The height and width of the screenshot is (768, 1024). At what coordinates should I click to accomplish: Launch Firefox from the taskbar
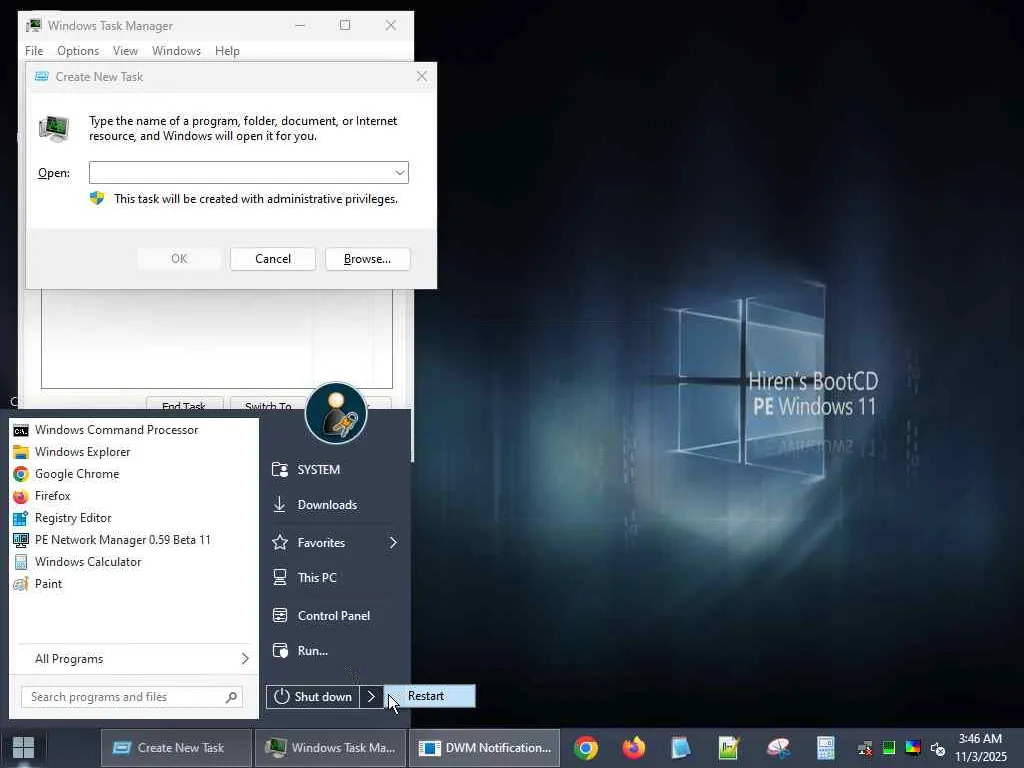[x=633, y=748]
